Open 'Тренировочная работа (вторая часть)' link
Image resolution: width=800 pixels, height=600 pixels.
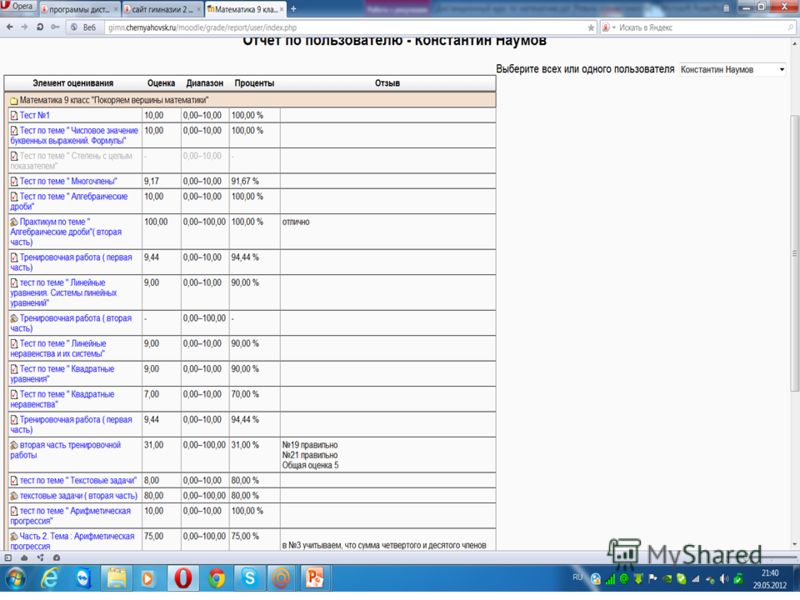[71, 323]
